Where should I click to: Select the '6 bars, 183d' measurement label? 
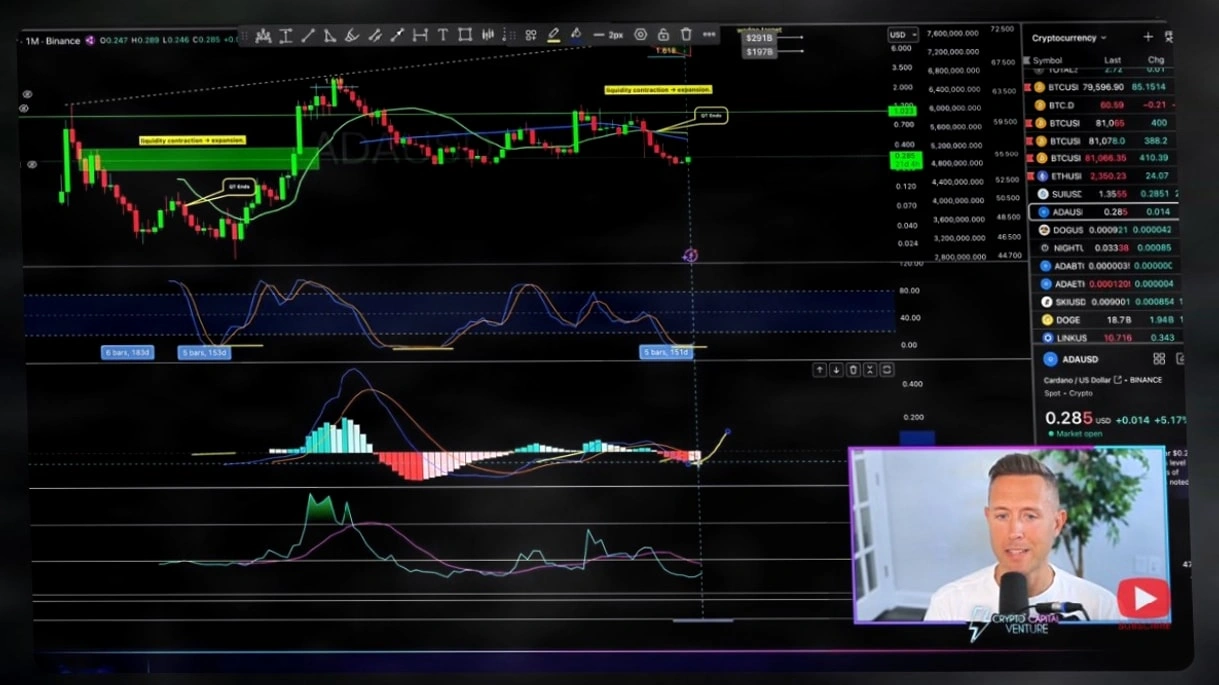tap(128, 352)
